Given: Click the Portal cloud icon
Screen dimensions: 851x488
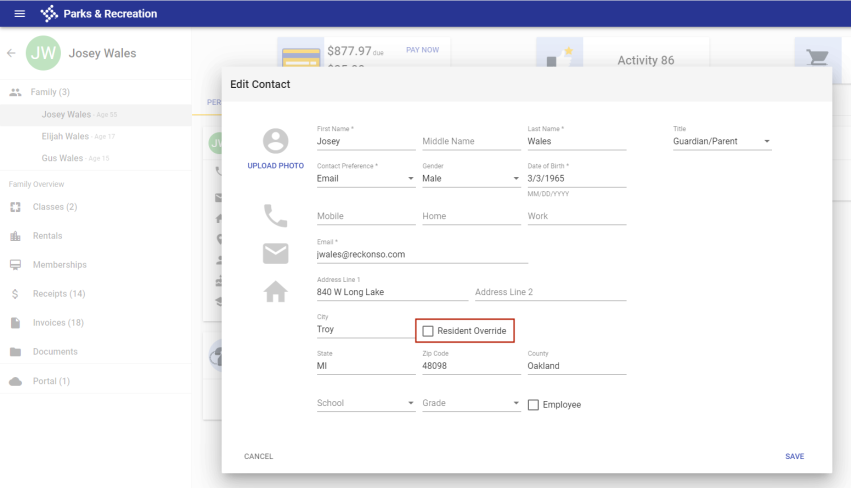Looking at the screenshot, I should [x=15, y=381].
